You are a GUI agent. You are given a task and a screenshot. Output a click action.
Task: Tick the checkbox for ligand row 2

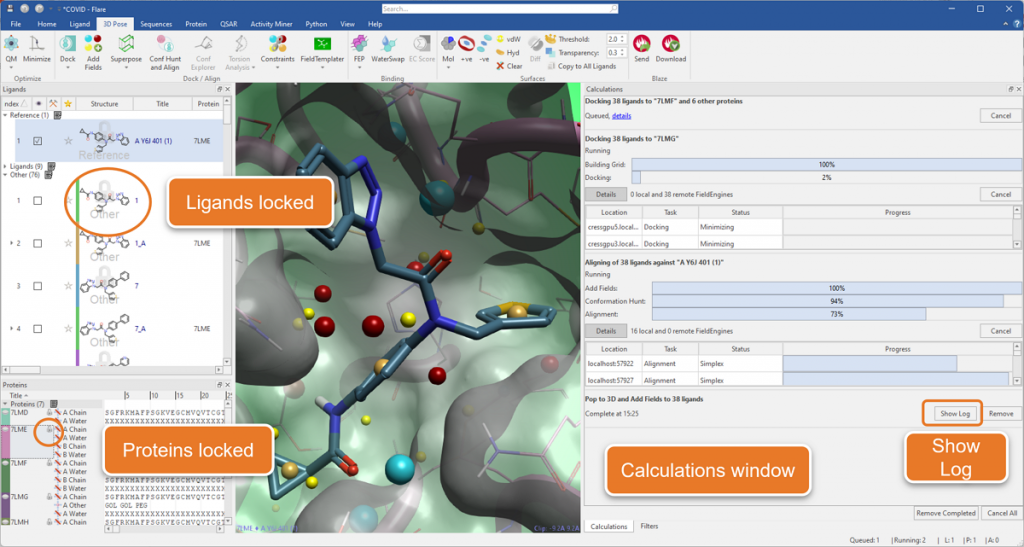pyautogui.click(x=37, y=243)
